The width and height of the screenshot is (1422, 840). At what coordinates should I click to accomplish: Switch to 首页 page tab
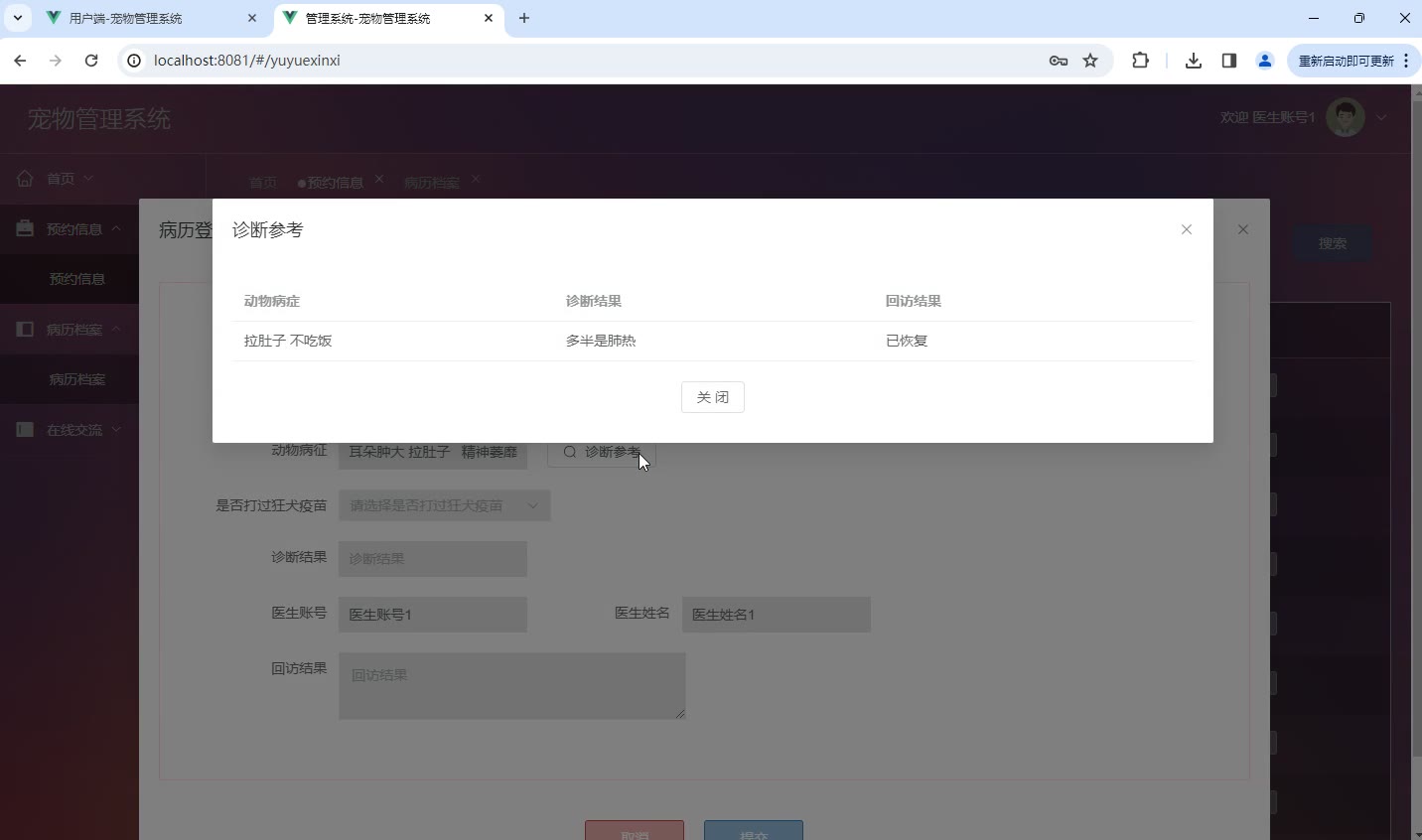point(262,183)
